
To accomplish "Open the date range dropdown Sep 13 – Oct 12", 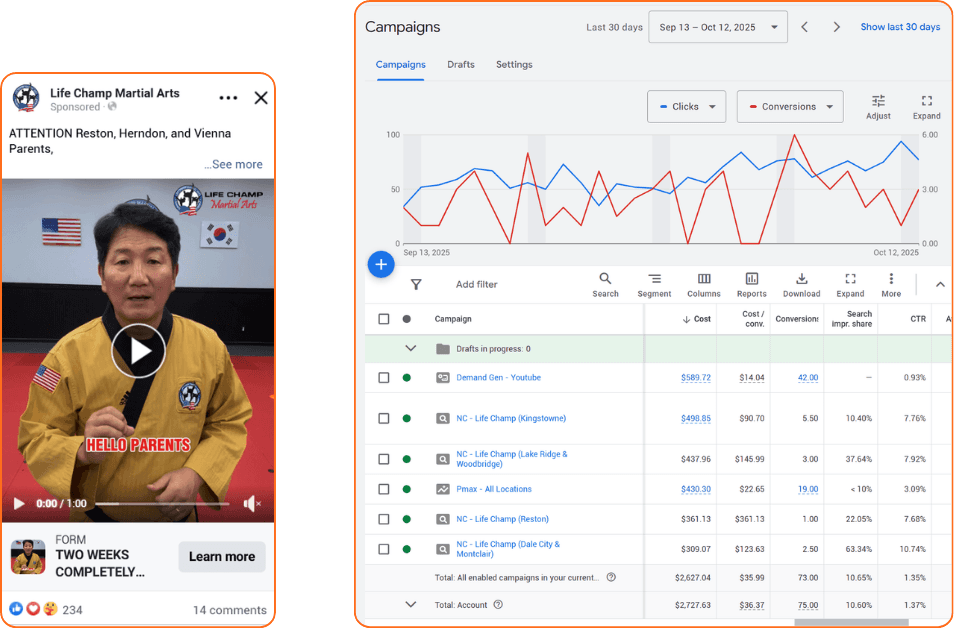I will [x=718, y=27].
